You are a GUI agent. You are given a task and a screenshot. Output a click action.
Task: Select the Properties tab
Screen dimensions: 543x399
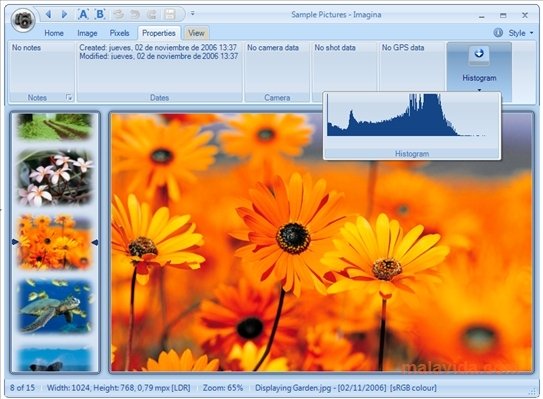coord(159,33)
